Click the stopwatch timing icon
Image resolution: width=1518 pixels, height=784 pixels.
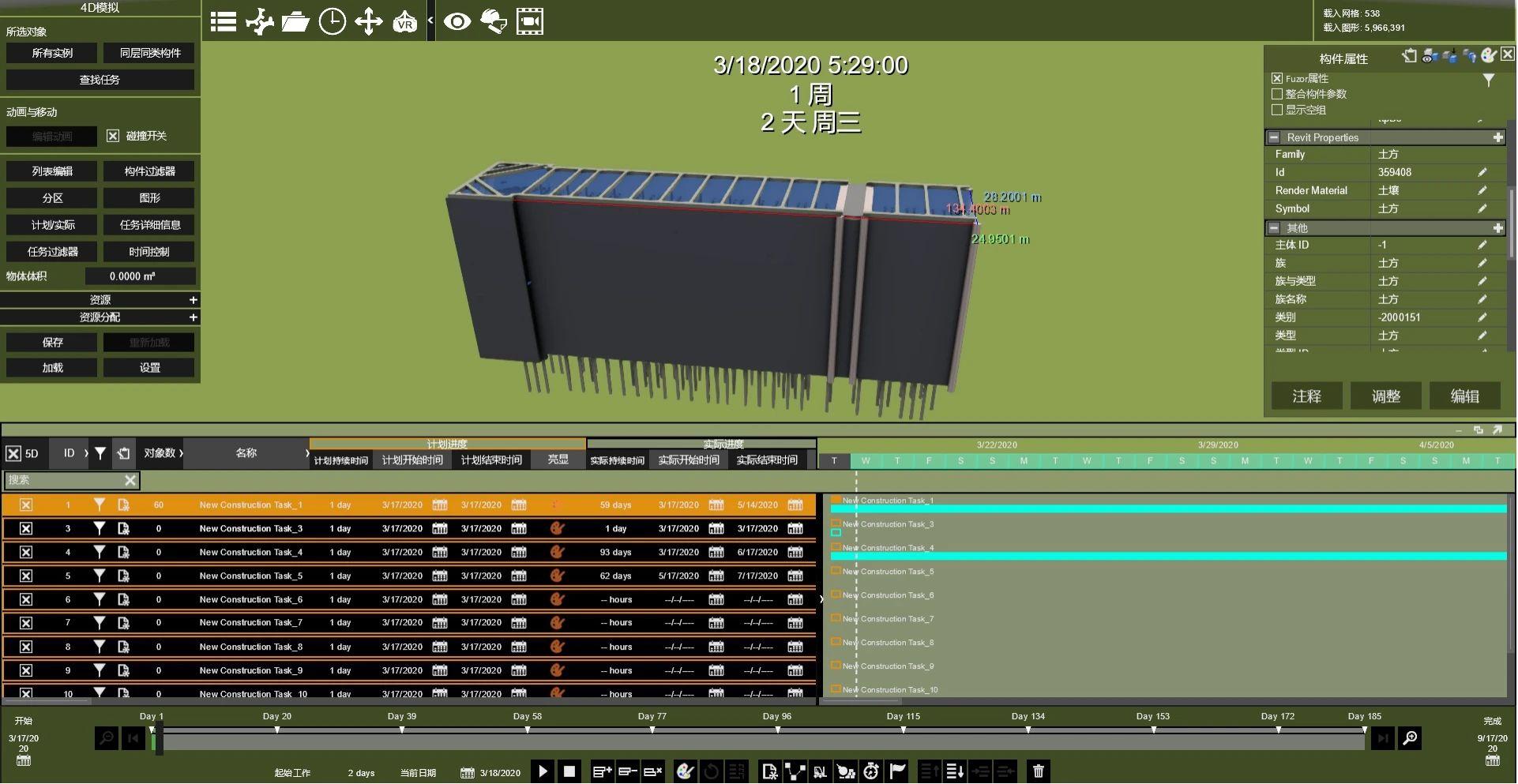[x=871, y=772]
